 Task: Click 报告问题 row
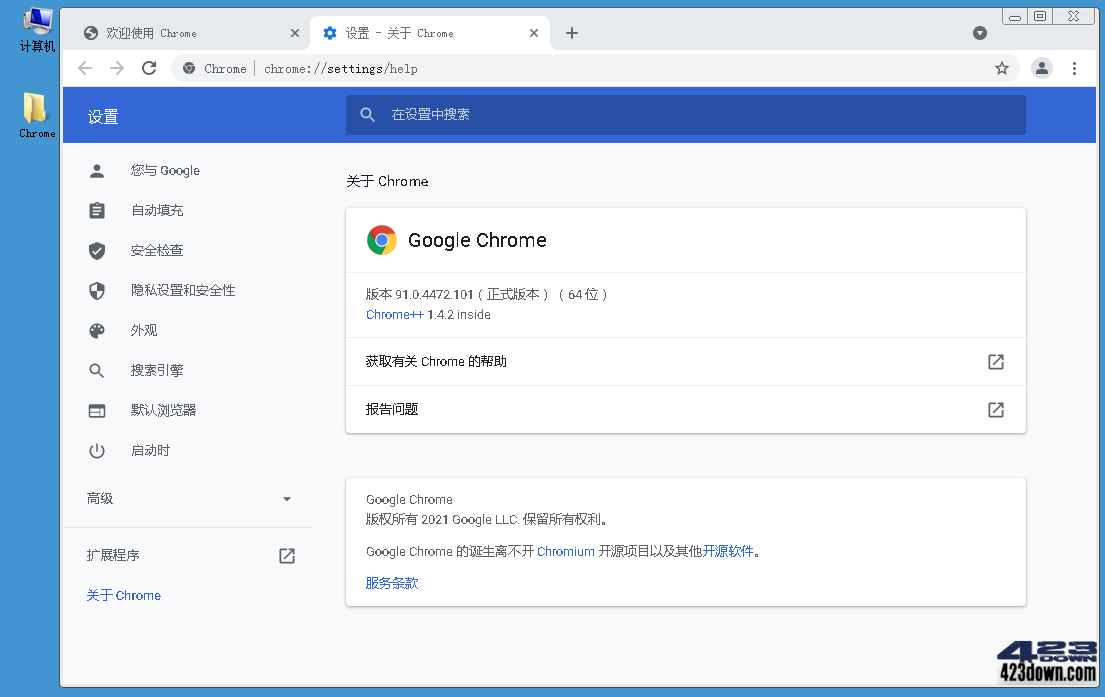tap(686, 409)
